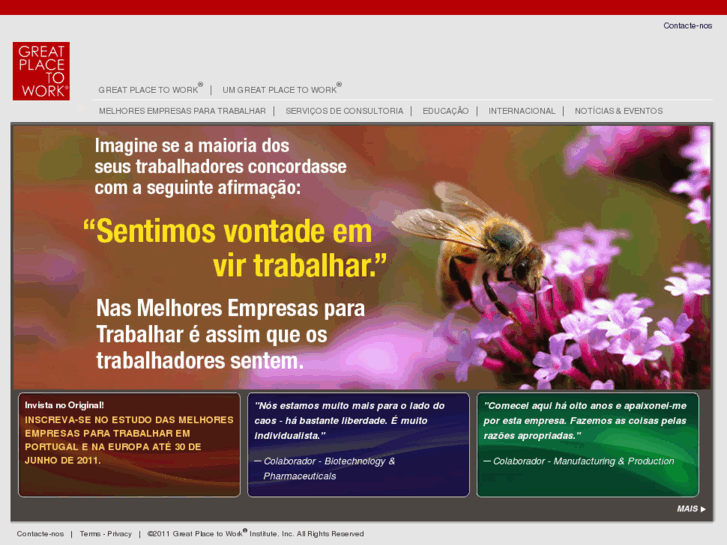Open footer Contacte-nos link
This screenshot has height=545, width=727.
pyautogui.click(x=40, y=534)
